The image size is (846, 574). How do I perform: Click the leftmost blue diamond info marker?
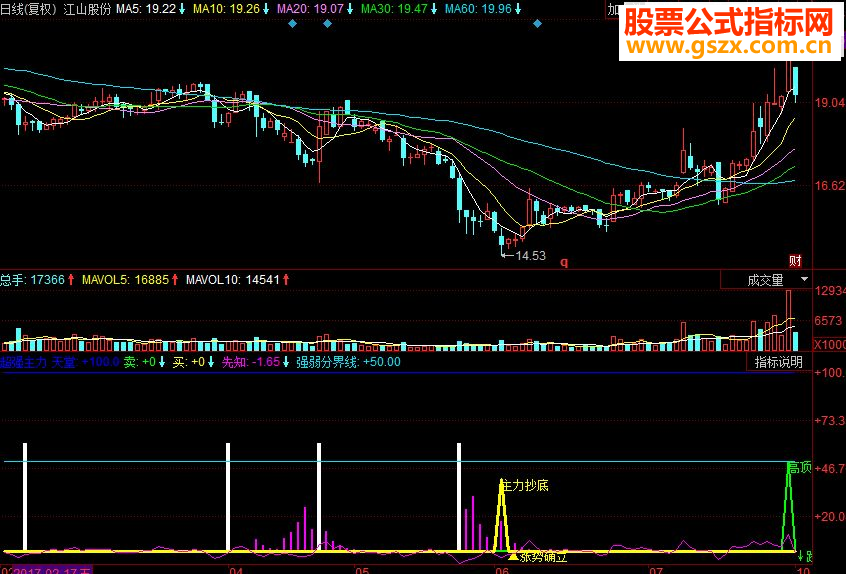click(292, 24)
